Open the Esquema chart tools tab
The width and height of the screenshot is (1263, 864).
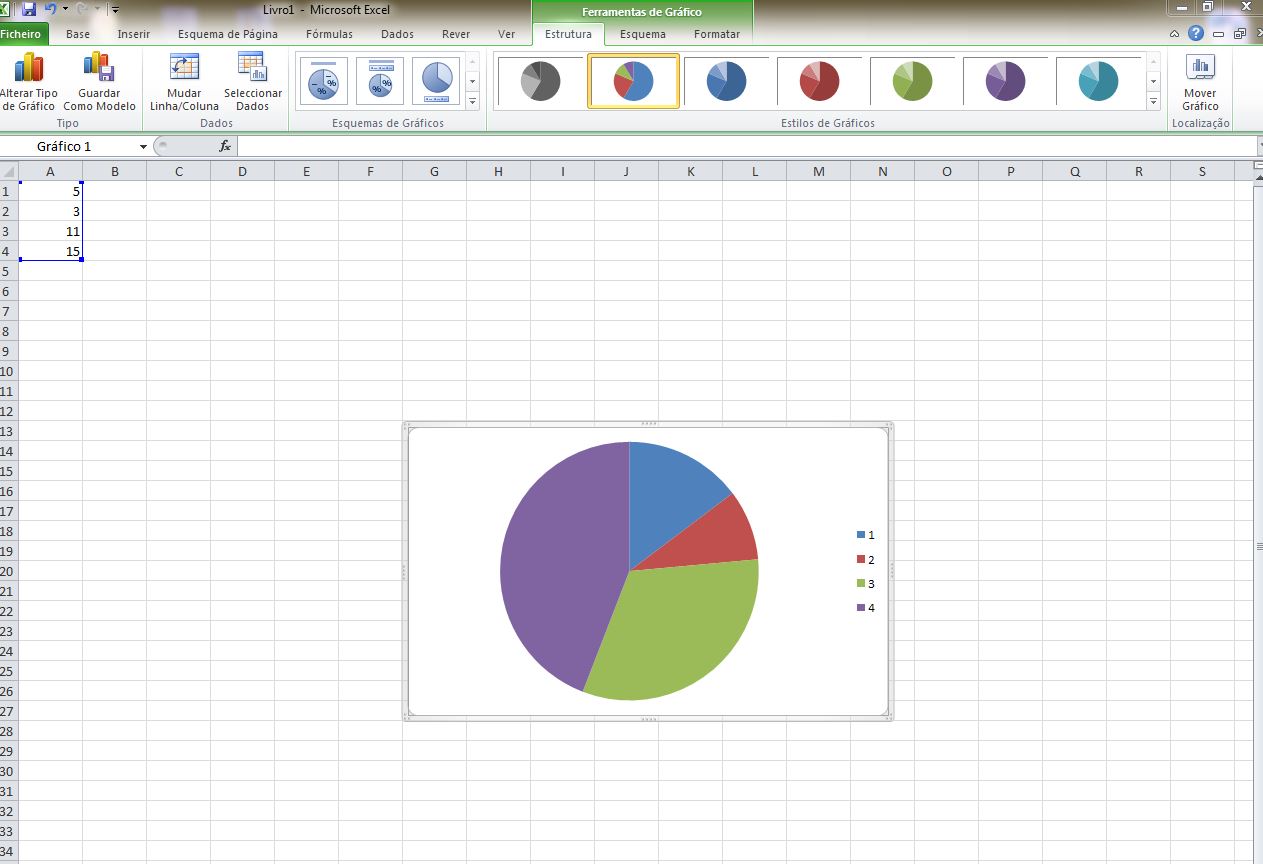tap(643, 34)
